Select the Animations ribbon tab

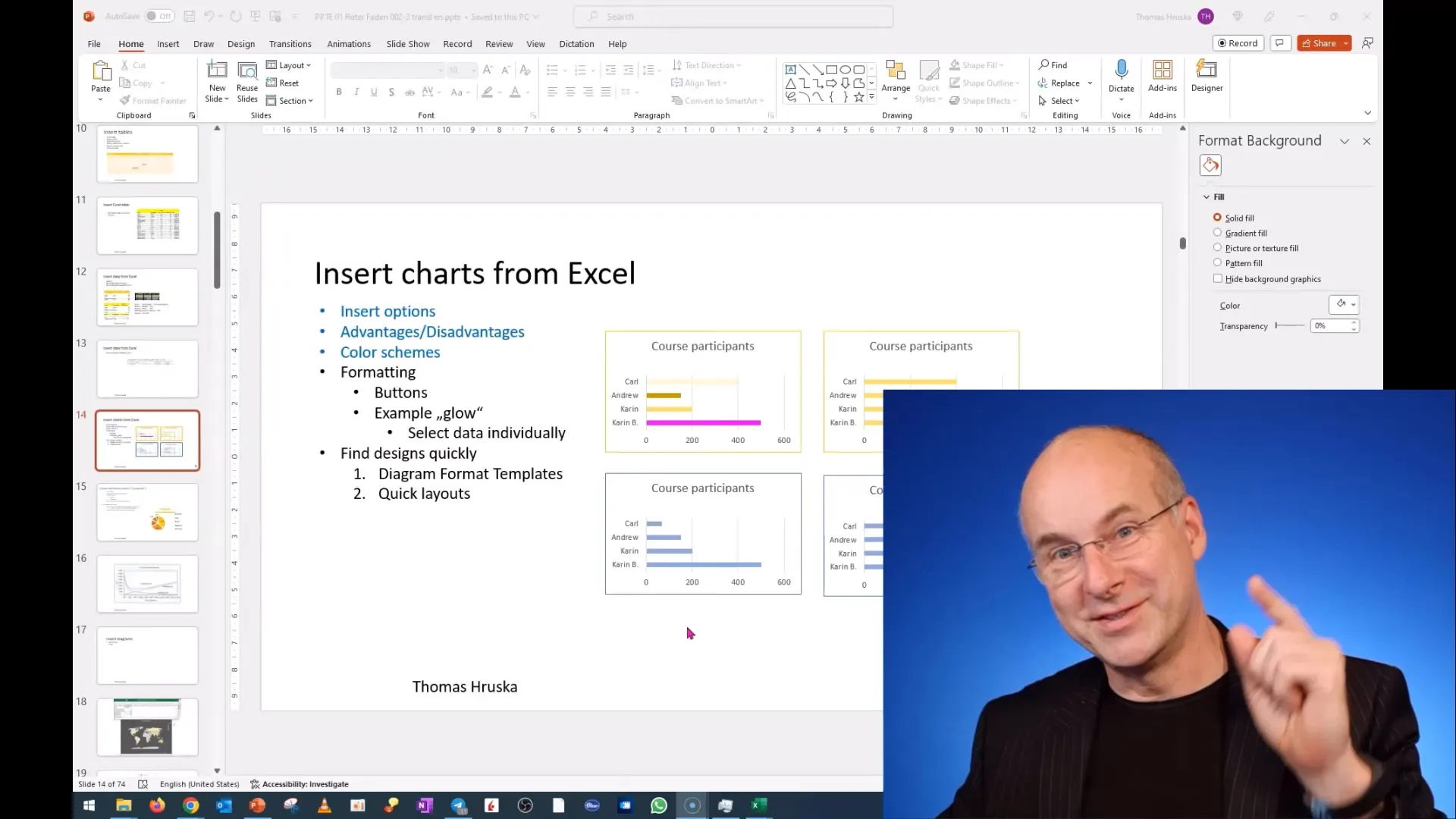point(348,43)
